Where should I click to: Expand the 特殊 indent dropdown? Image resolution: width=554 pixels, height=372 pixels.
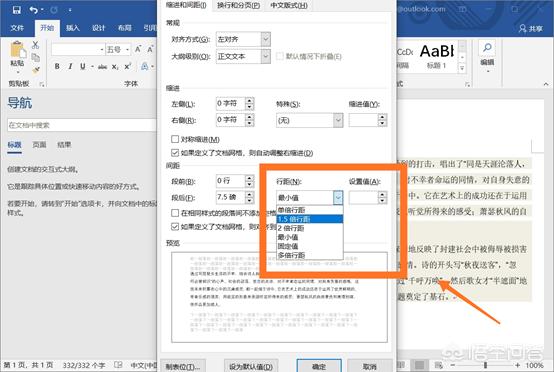click(x=309, y=120)
